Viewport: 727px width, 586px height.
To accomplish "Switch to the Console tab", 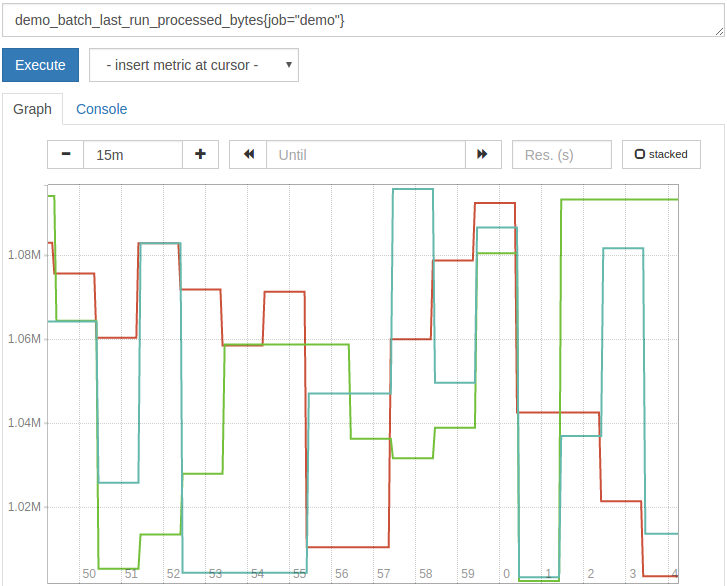I will coord(101,109).
